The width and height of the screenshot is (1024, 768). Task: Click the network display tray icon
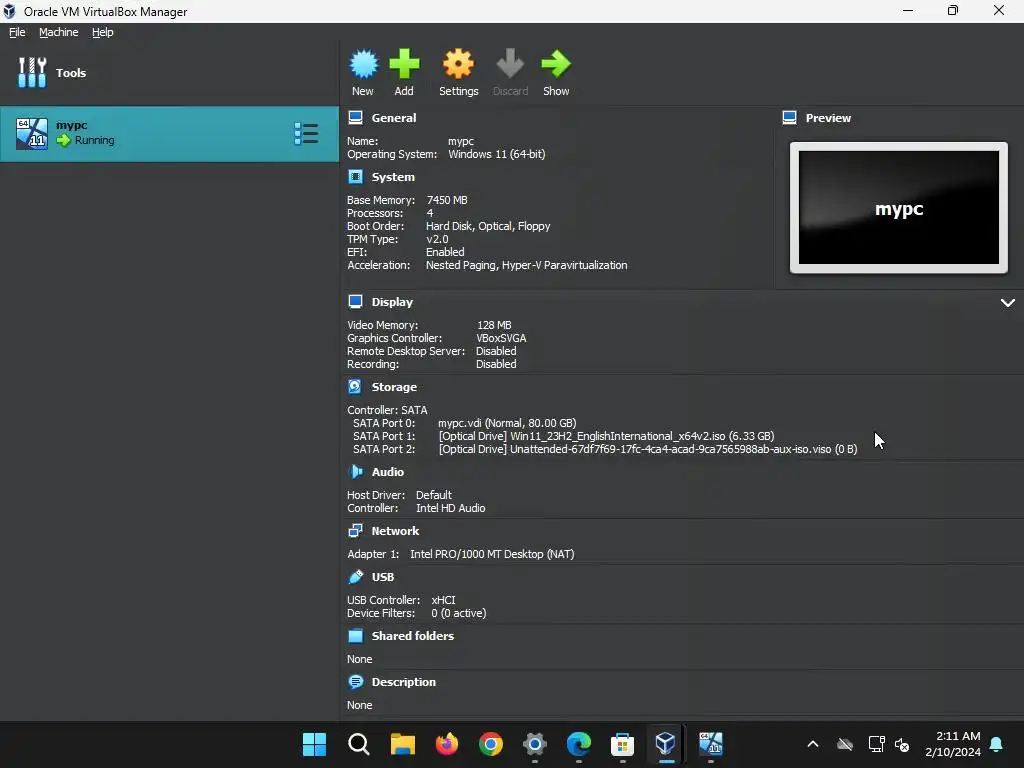[x=876, y=744]
